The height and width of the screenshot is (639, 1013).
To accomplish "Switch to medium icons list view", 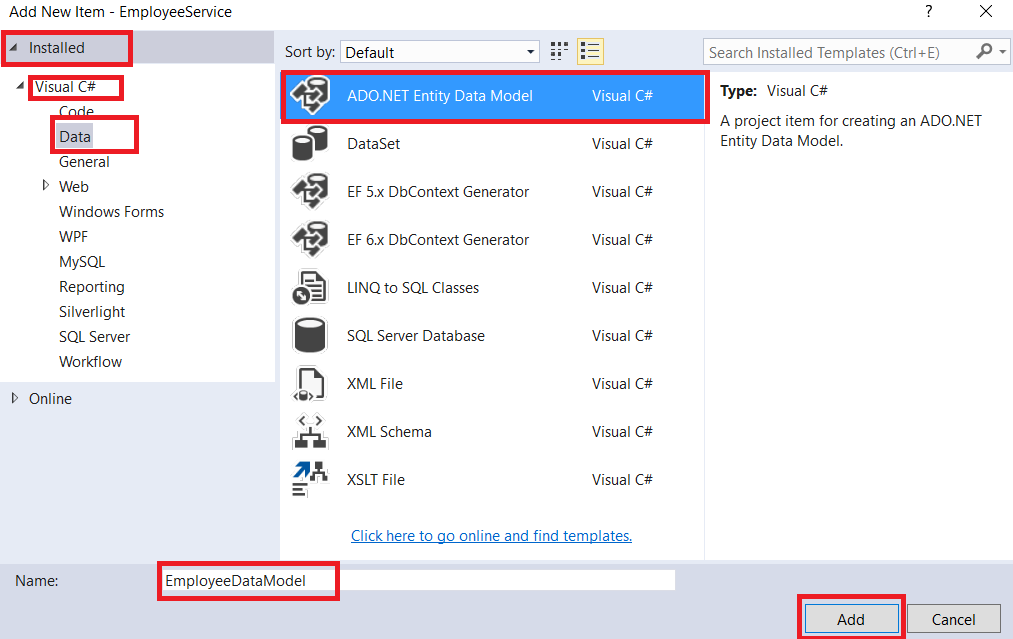I will (590, 52).
